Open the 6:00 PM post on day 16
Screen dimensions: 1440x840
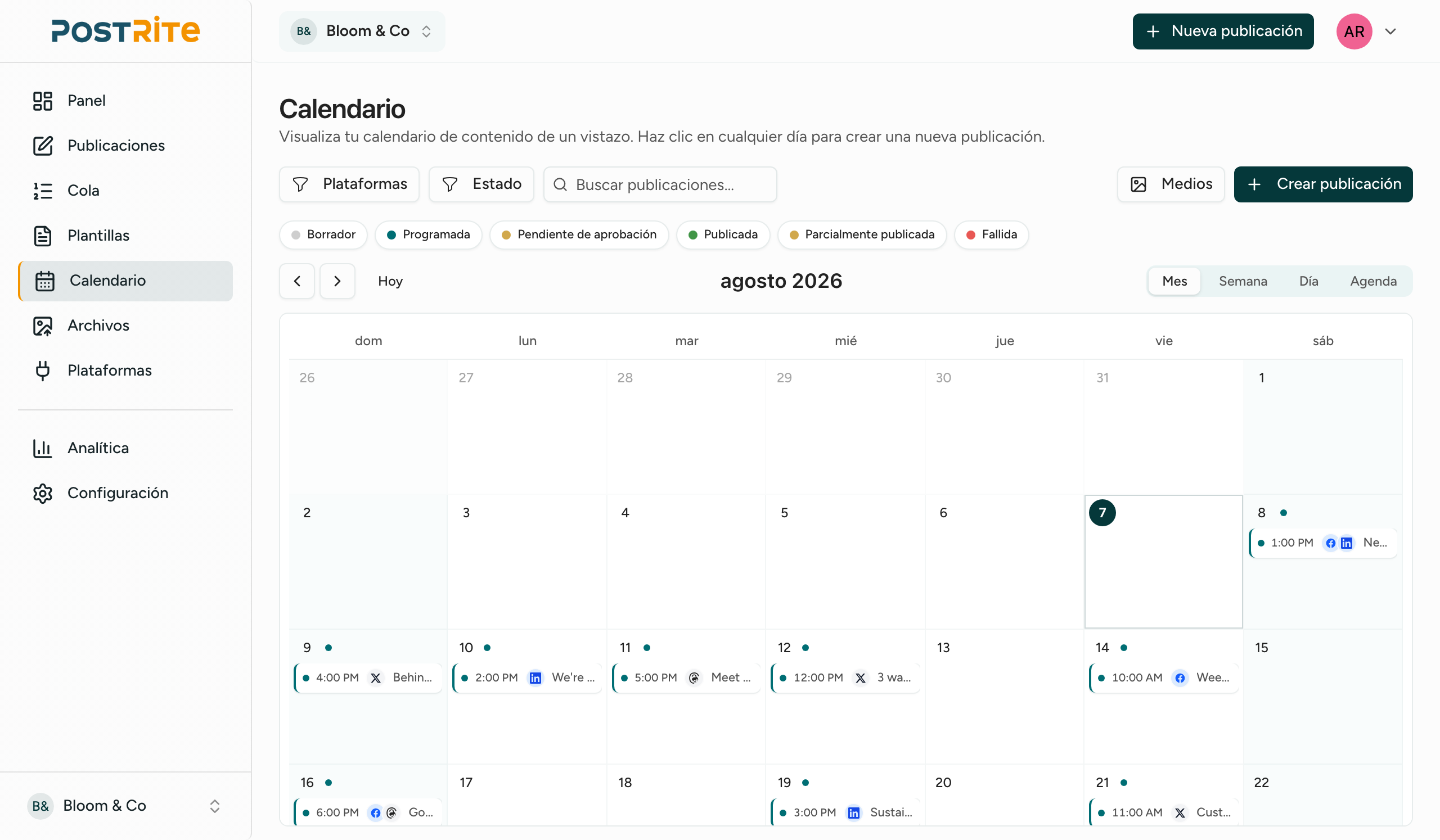pyautogui.click(x=368, y=813)
